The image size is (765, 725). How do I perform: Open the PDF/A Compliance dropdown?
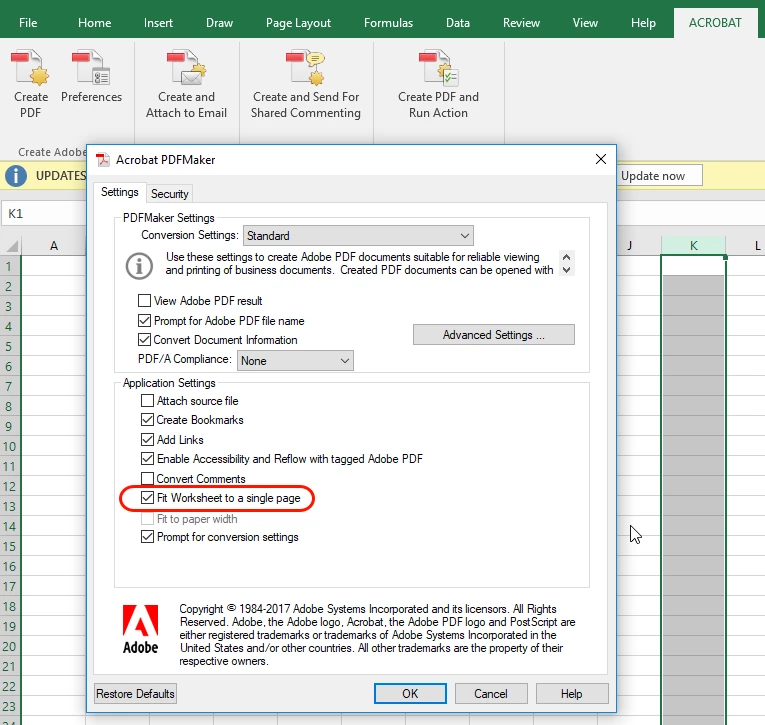click(295, 361)
